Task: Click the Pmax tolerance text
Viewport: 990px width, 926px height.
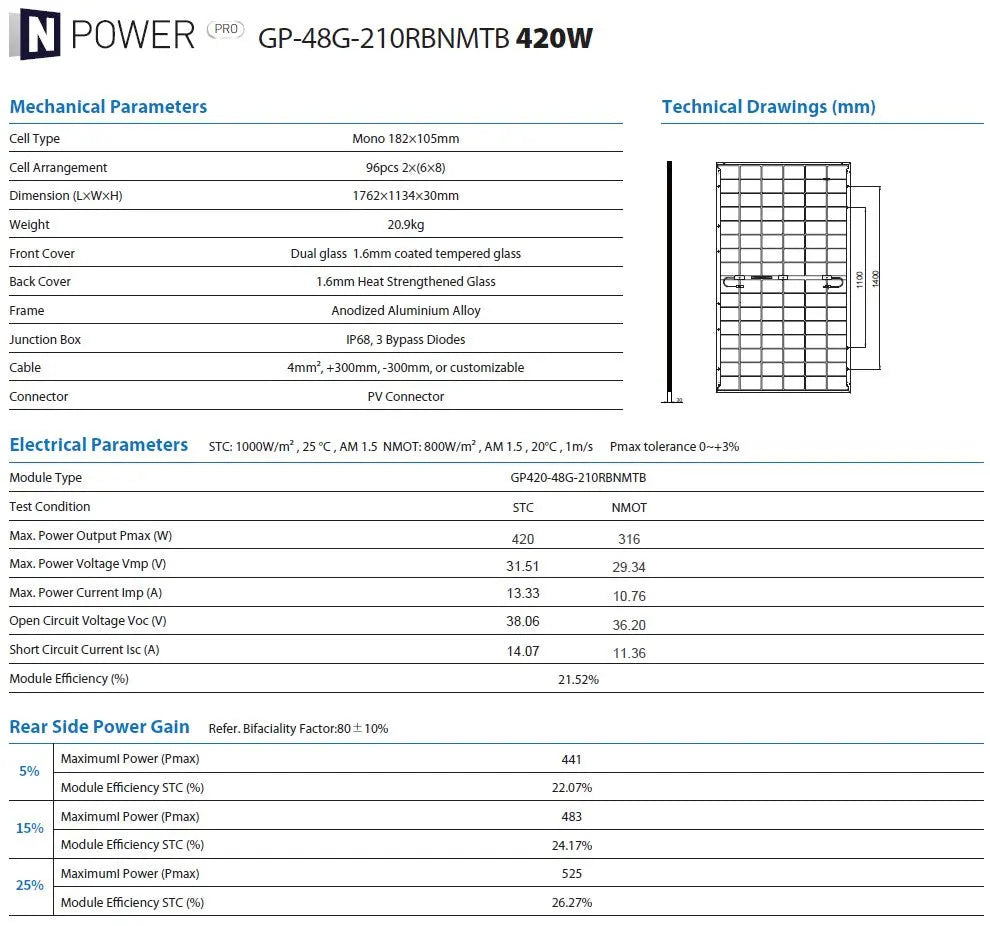Action: [674, 447]
